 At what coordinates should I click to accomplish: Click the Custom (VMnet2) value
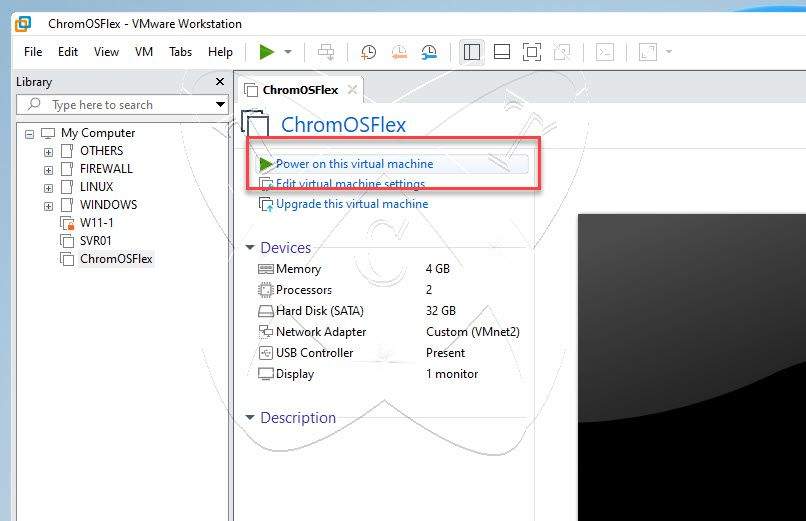(473, 332)
